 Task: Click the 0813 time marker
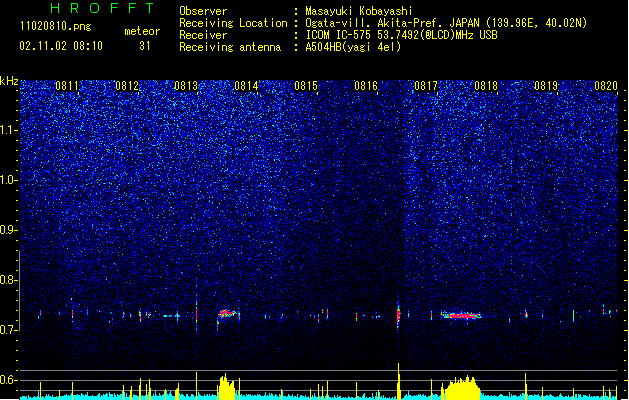point(186,86)
